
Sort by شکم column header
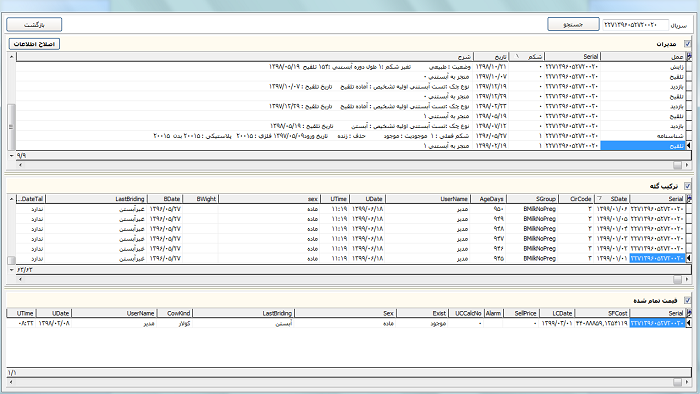coord(526,57)
